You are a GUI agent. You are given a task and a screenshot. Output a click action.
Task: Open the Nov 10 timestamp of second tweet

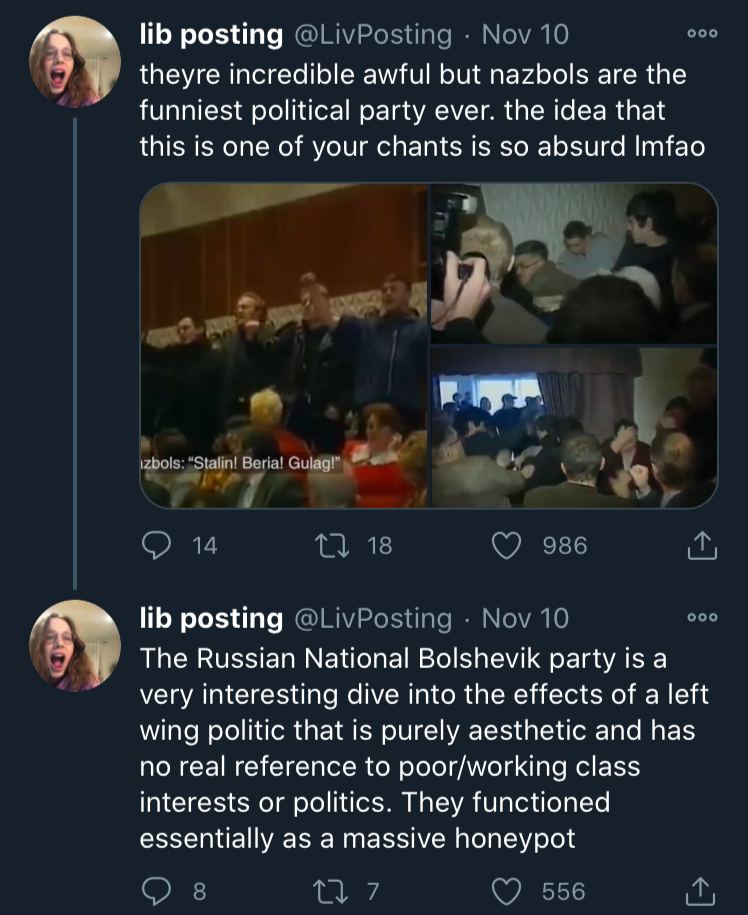[x=525, y=619]
